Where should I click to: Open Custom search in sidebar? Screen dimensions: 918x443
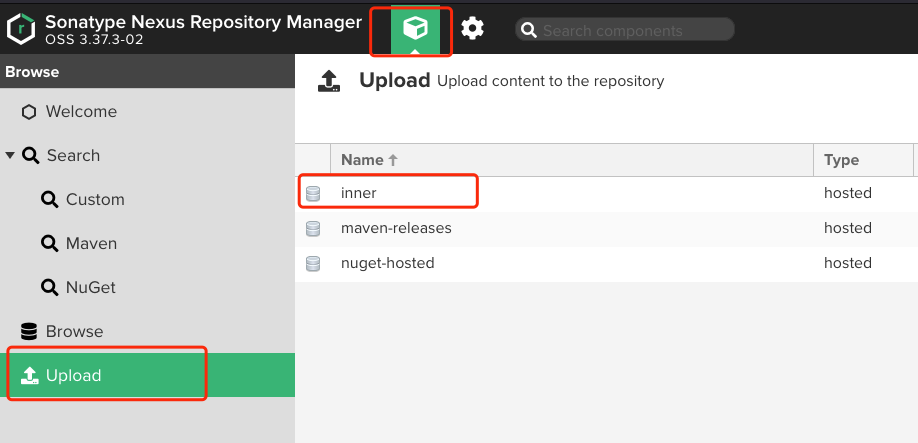coord(95,200)
